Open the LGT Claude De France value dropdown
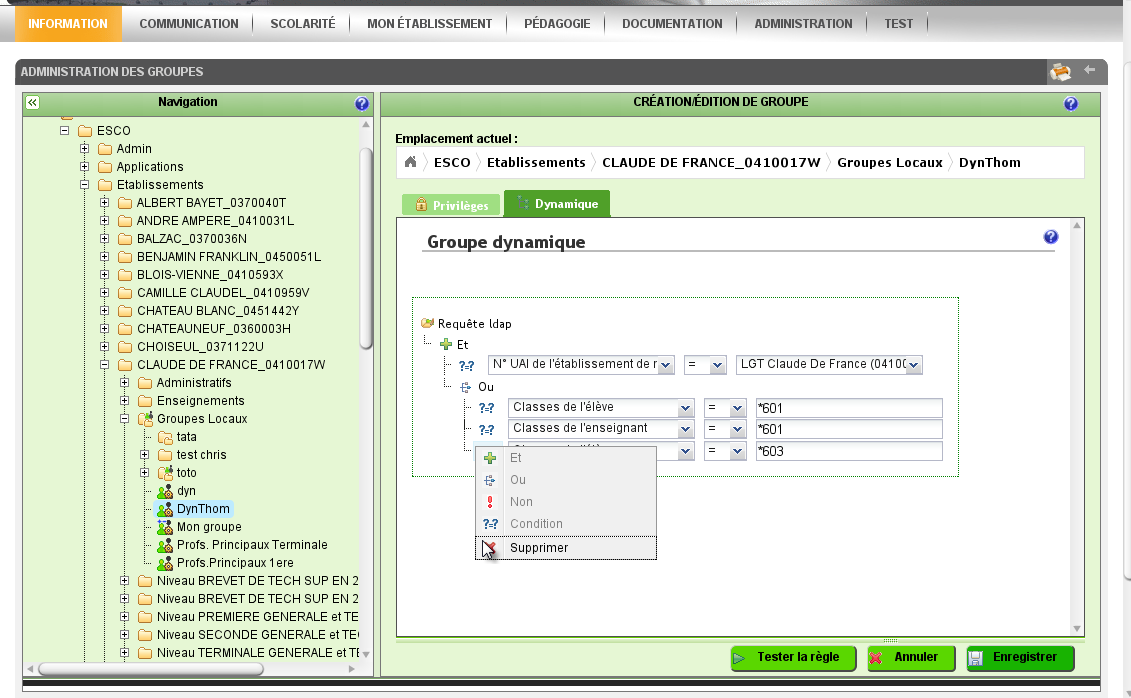1131x698 pixels. tap(913, 365)
